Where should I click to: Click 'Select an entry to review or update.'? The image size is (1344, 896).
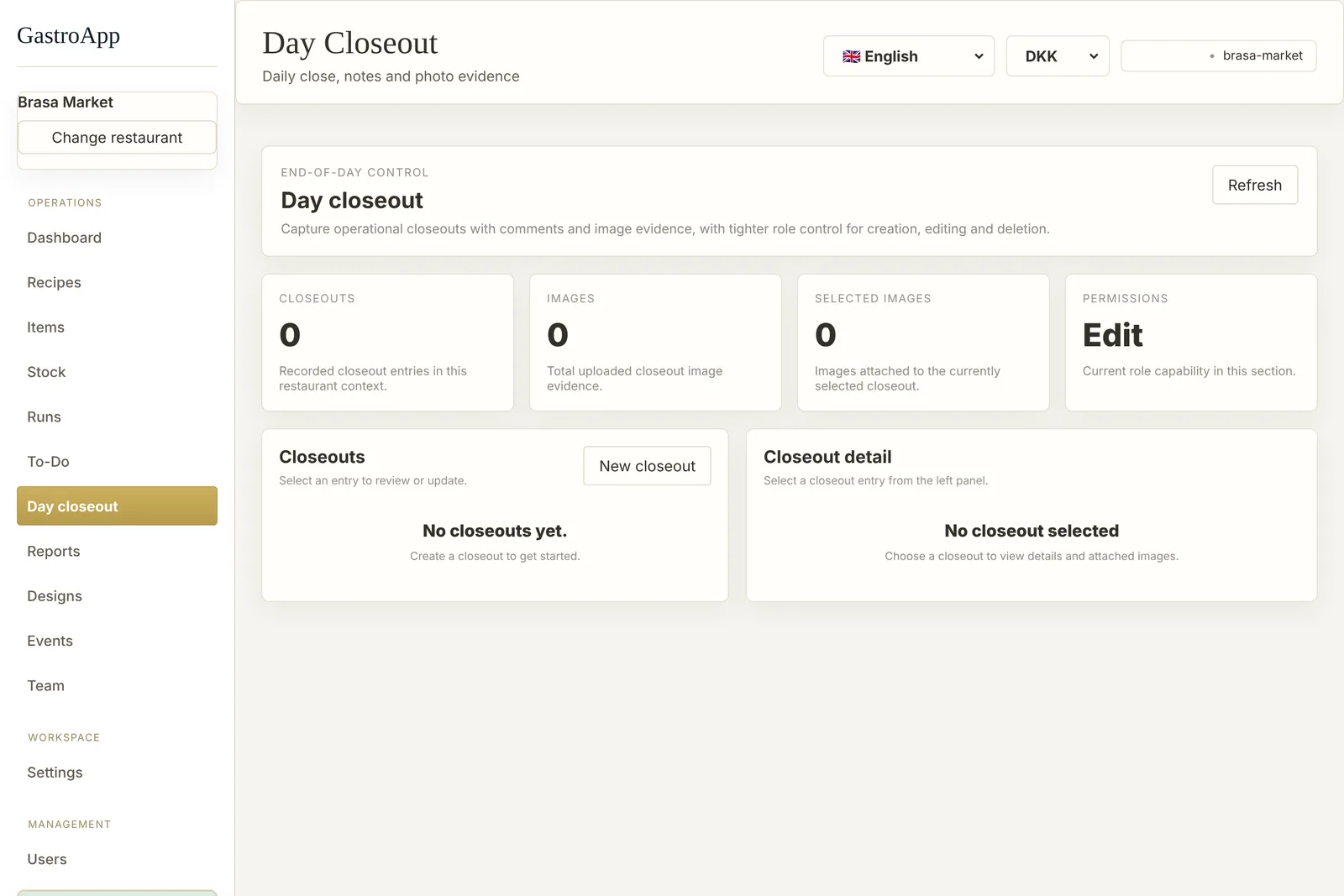pyautogui.click(x=373, y=480)
